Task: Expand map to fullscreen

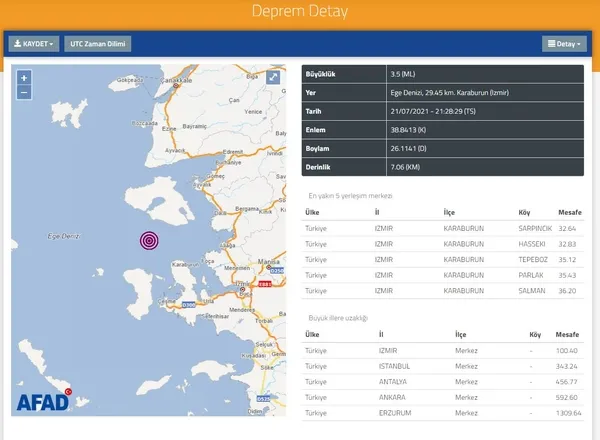Action: click(x=273, y=78)
